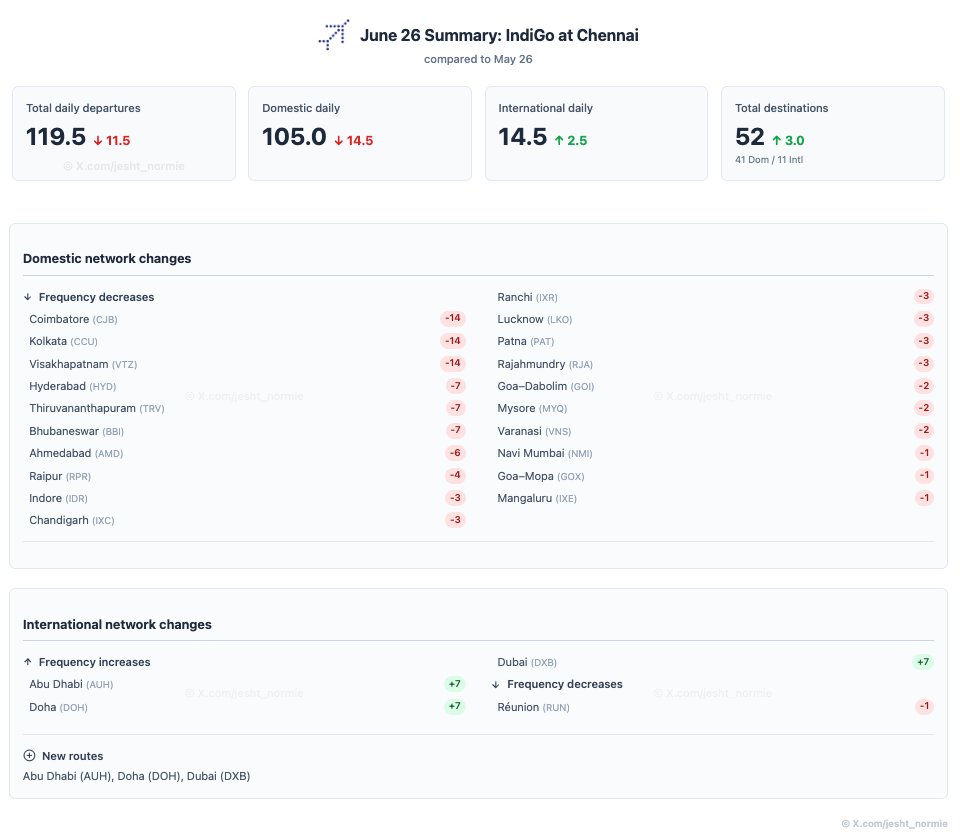Select the Goa–Mopa (GOX) row label

[541, 476]
